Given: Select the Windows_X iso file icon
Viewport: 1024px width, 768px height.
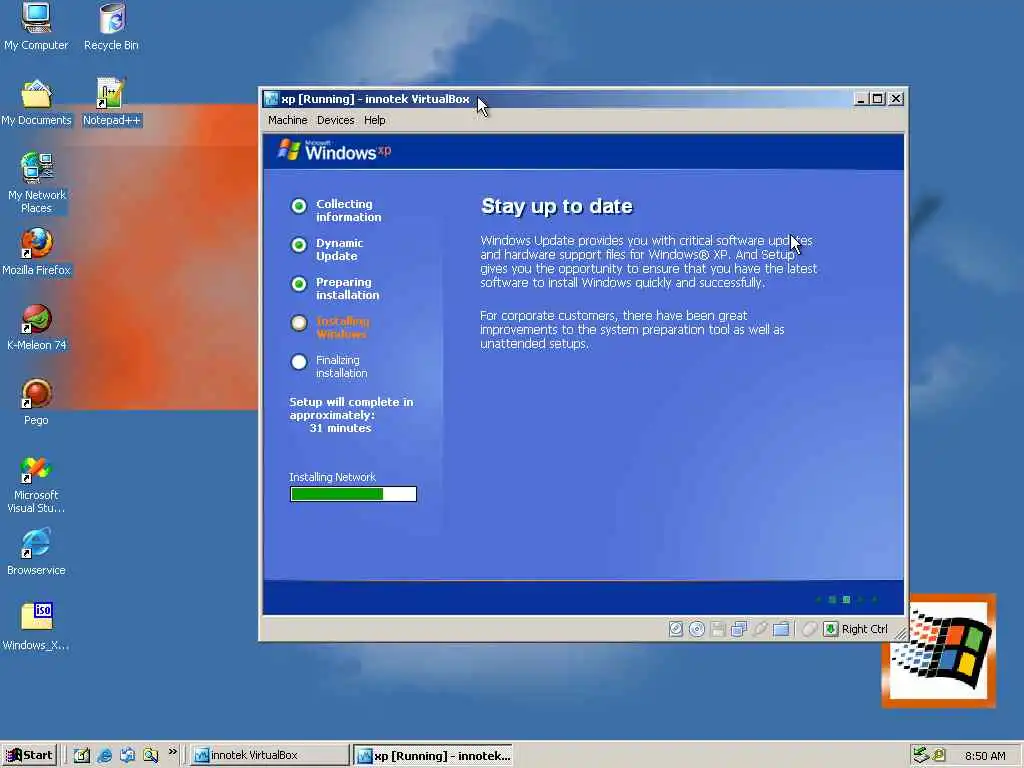Looking at the screenshot, I should pyautogui.click(x=36, y=627).
